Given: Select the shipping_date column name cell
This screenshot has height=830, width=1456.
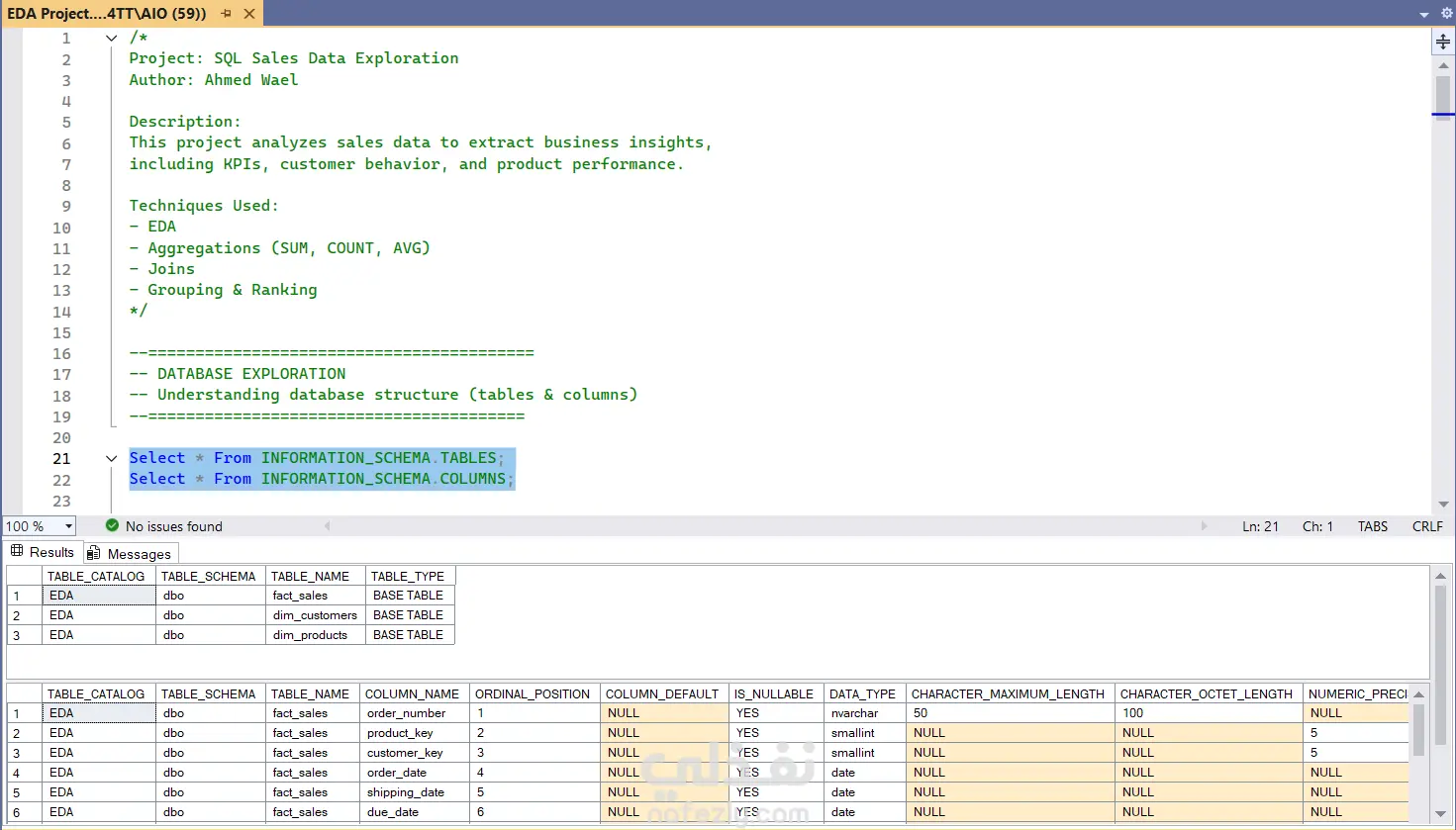Looking at the screenshot, I should (x=413, y=792).
